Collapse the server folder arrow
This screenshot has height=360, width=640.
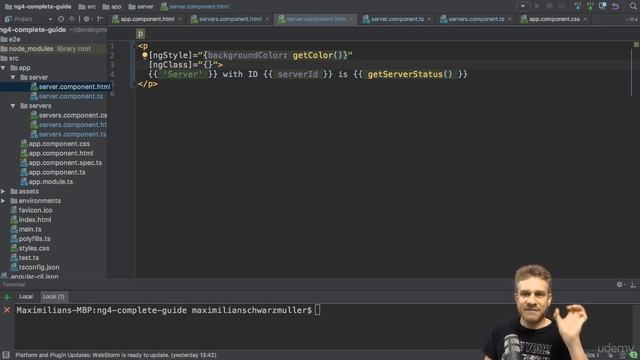pos(13,77)
